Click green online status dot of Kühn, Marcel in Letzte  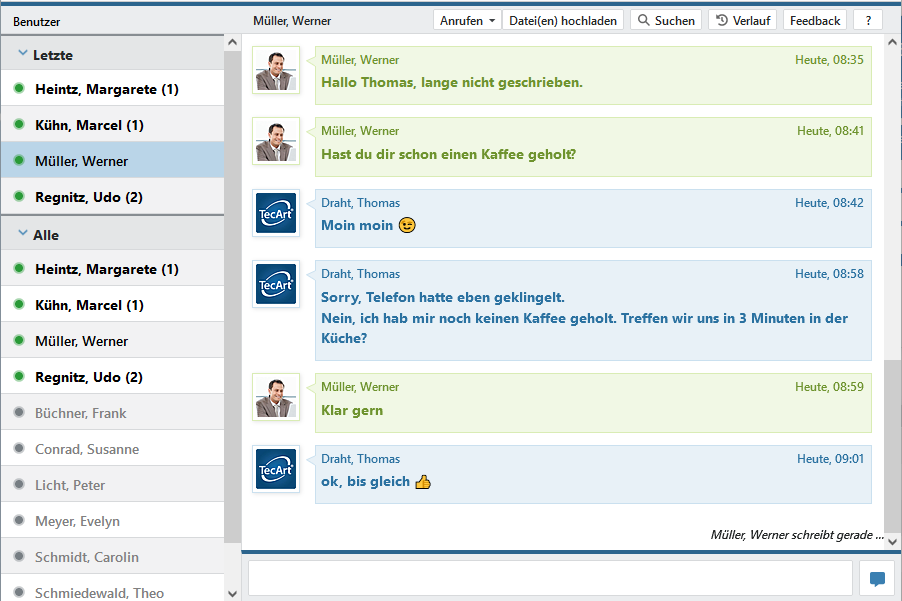[19, 125]
